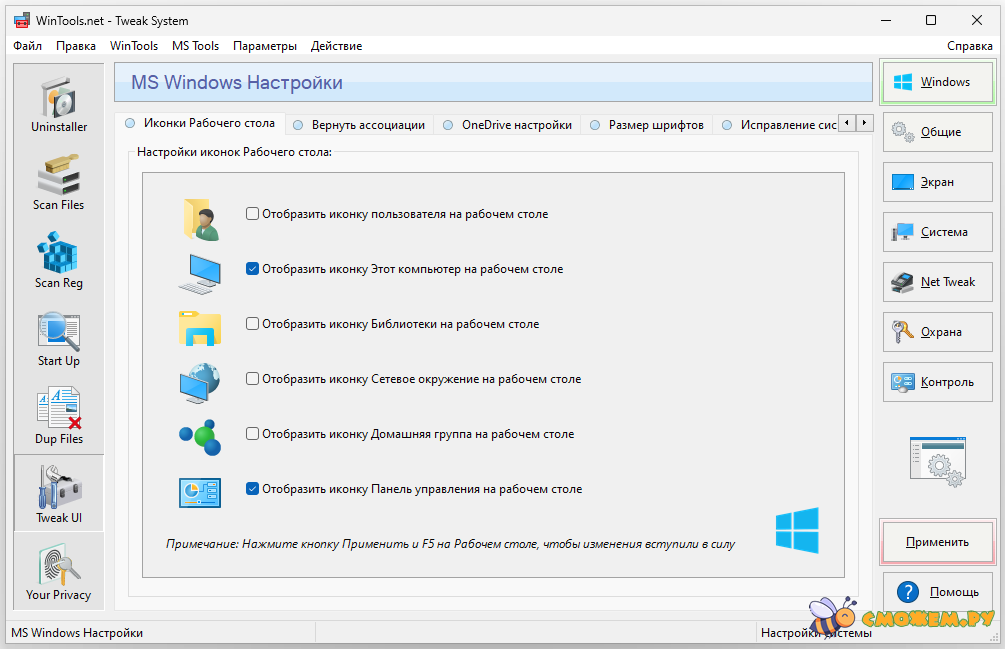The height and width of the screenshot is (649, 1005).
Task: Switch to Размер шрифтов tab
Action: click(x=647, y=125)
